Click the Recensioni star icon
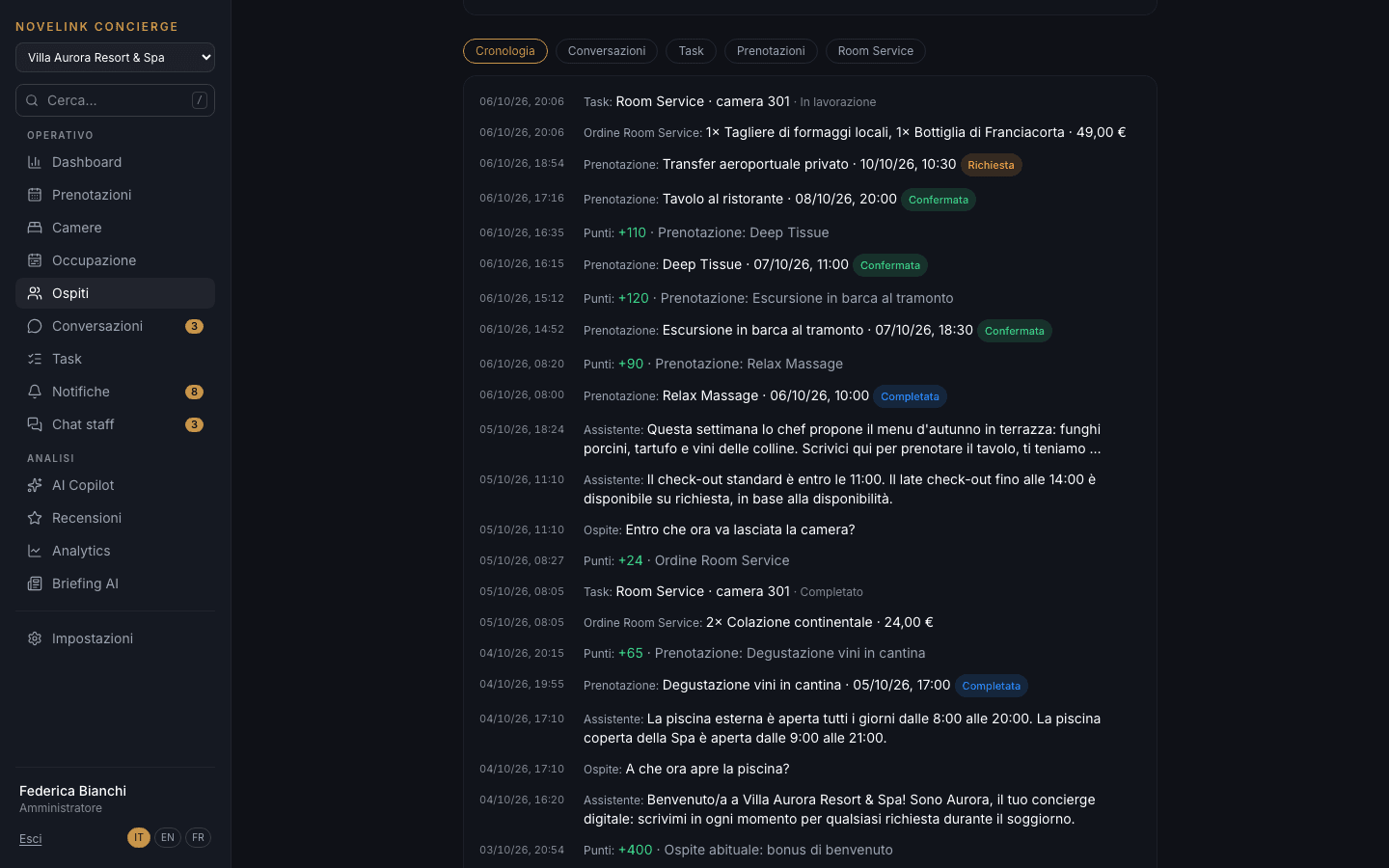Image resolution: width=1389 pixels, height=868 pixels. tap(35, 518)
